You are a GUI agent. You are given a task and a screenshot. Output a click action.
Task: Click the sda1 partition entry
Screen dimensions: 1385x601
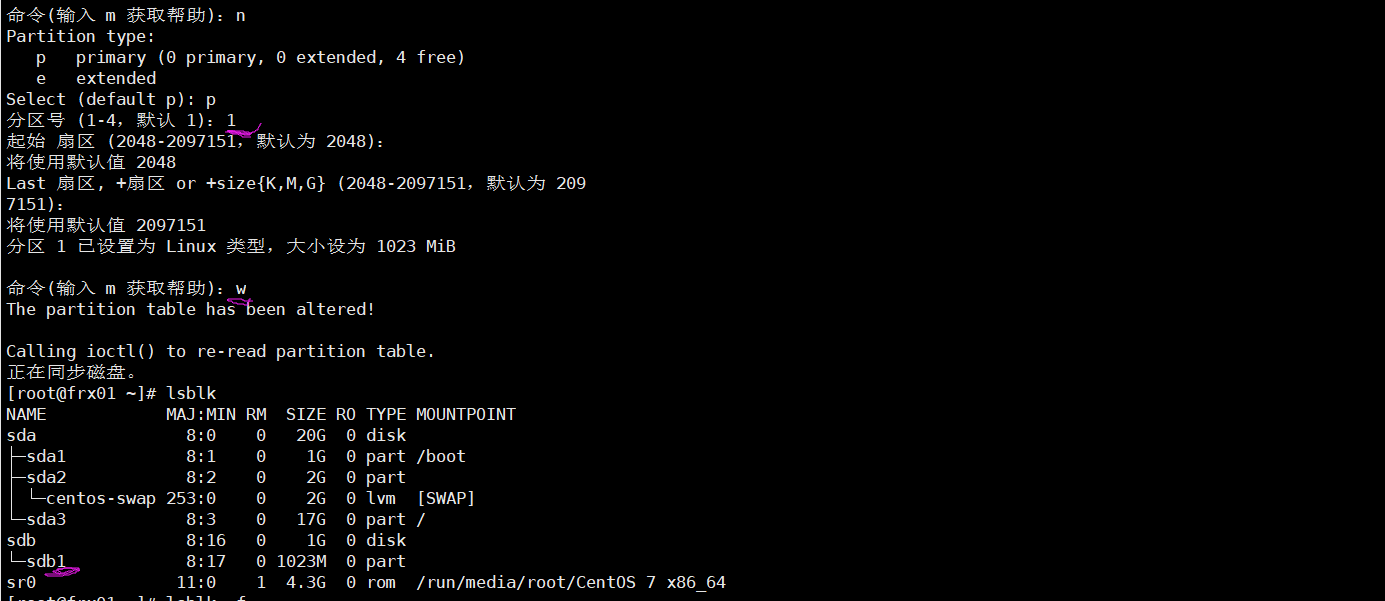46,456
